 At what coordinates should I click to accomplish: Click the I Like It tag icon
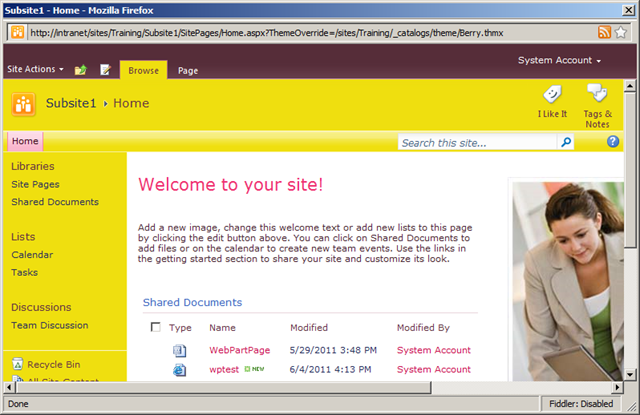[x=552, y=94]
